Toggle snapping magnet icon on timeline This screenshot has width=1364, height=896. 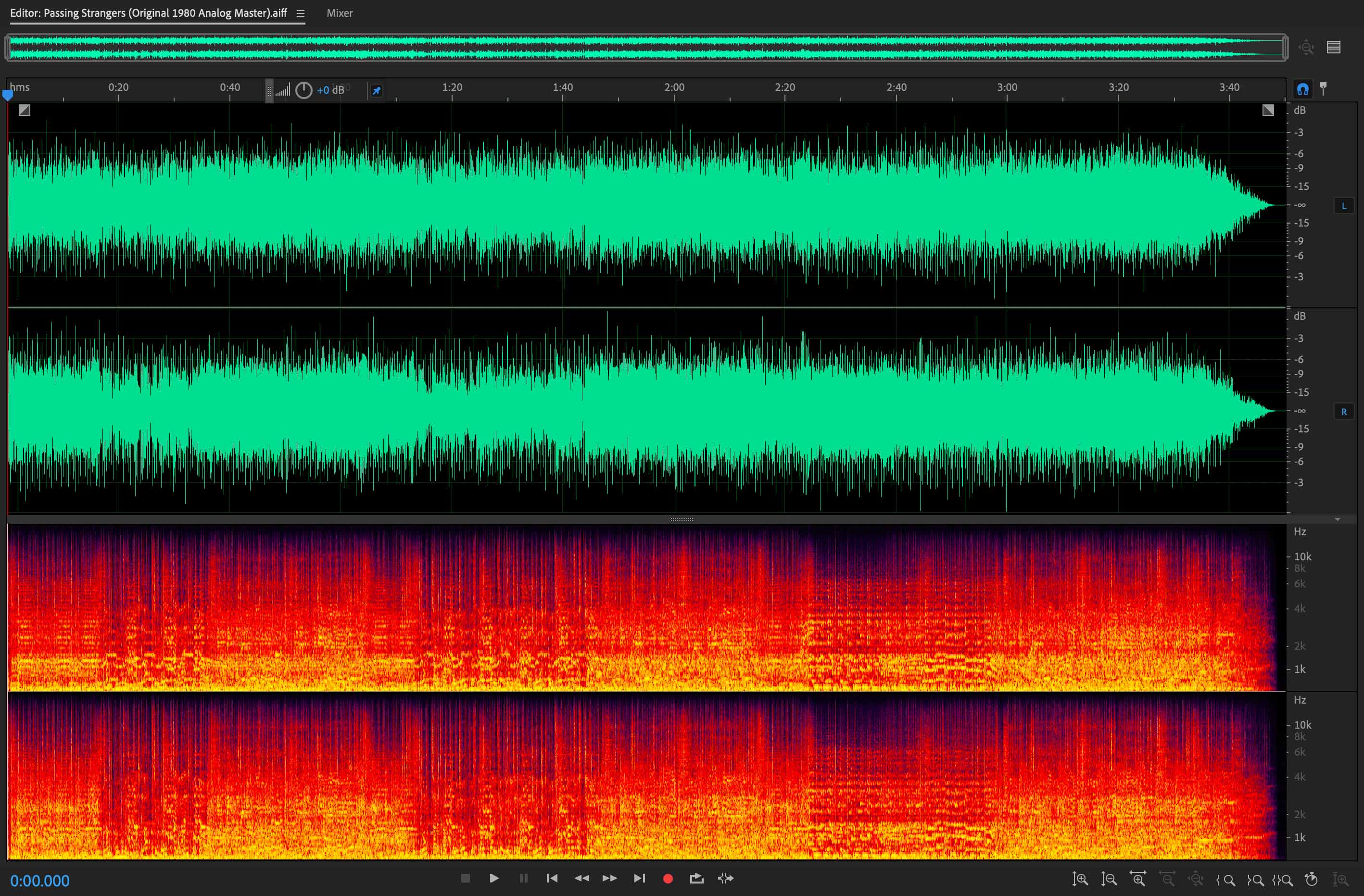coord(1302,89)
